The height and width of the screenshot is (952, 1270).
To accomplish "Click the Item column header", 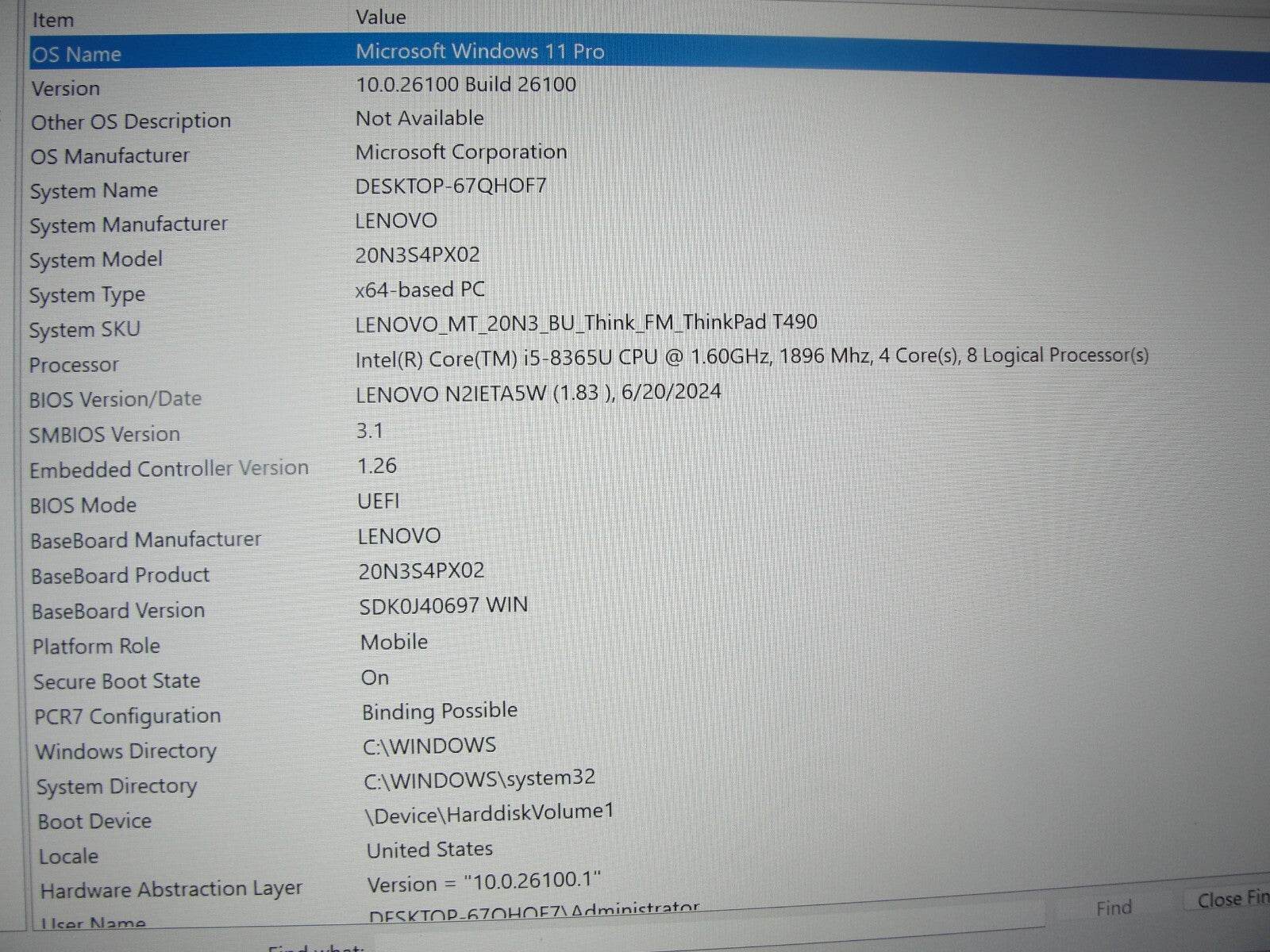I will pos(54,19).
